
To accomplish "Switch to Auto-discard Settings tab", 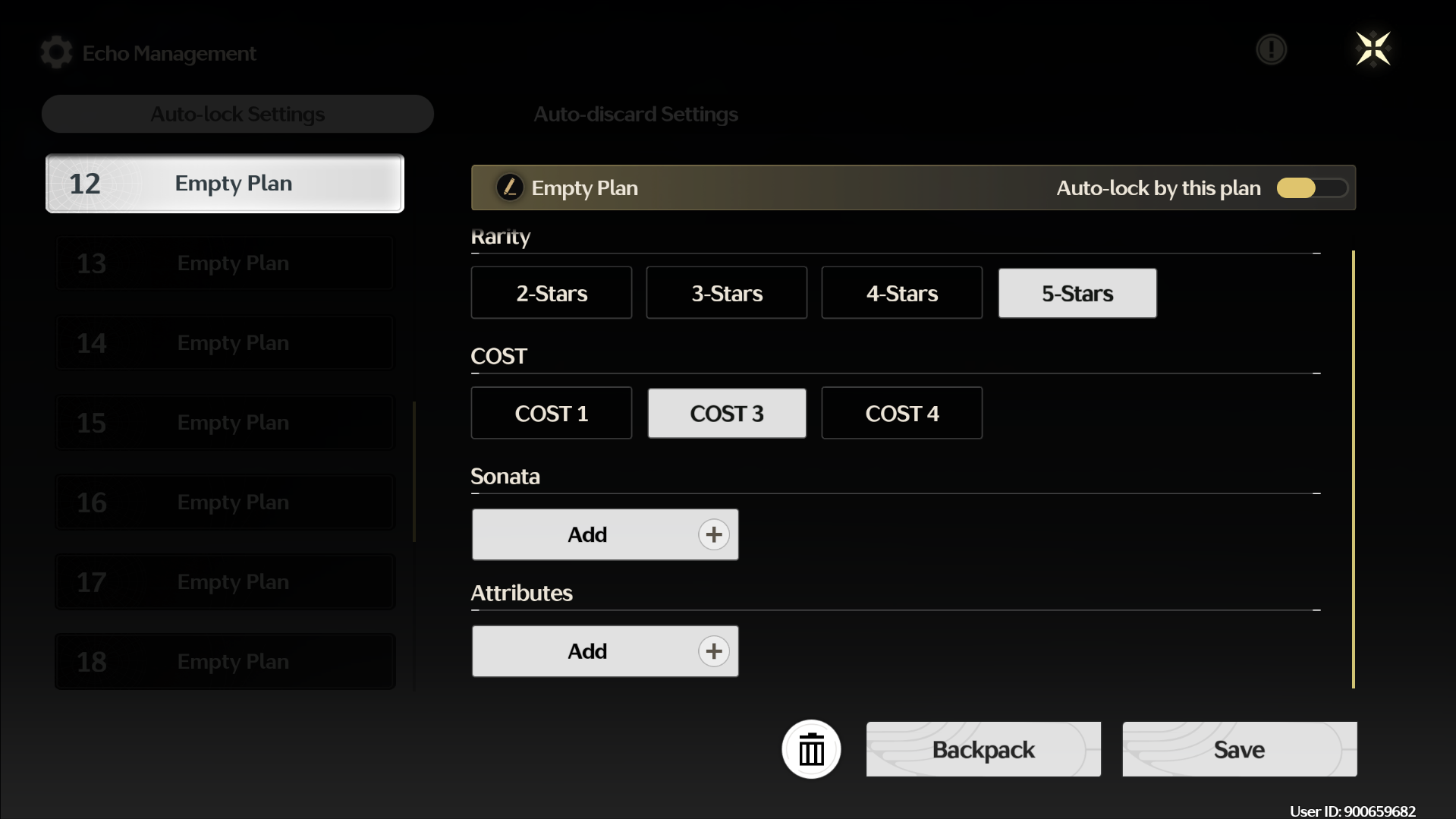I will (x=636, y=114).
